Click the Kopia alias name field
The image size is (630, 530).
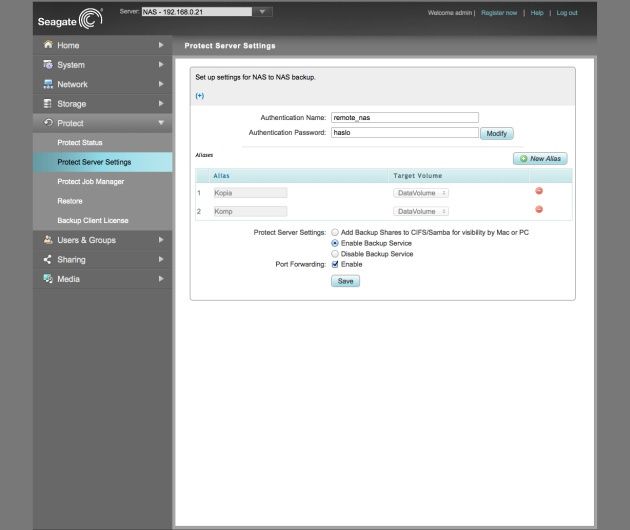pyautogui.click(x=250, y=193)
